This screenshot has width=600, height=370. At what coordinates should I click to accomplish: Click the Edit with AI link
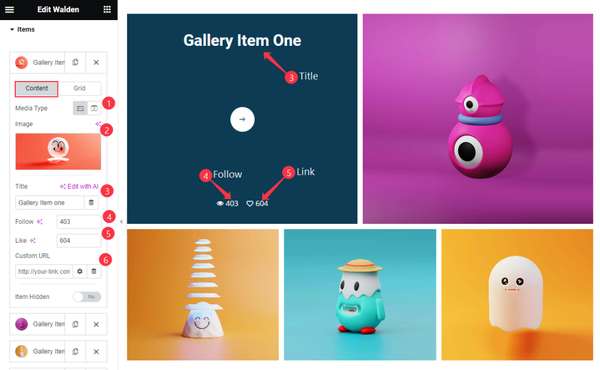click(x=79, y=187)
